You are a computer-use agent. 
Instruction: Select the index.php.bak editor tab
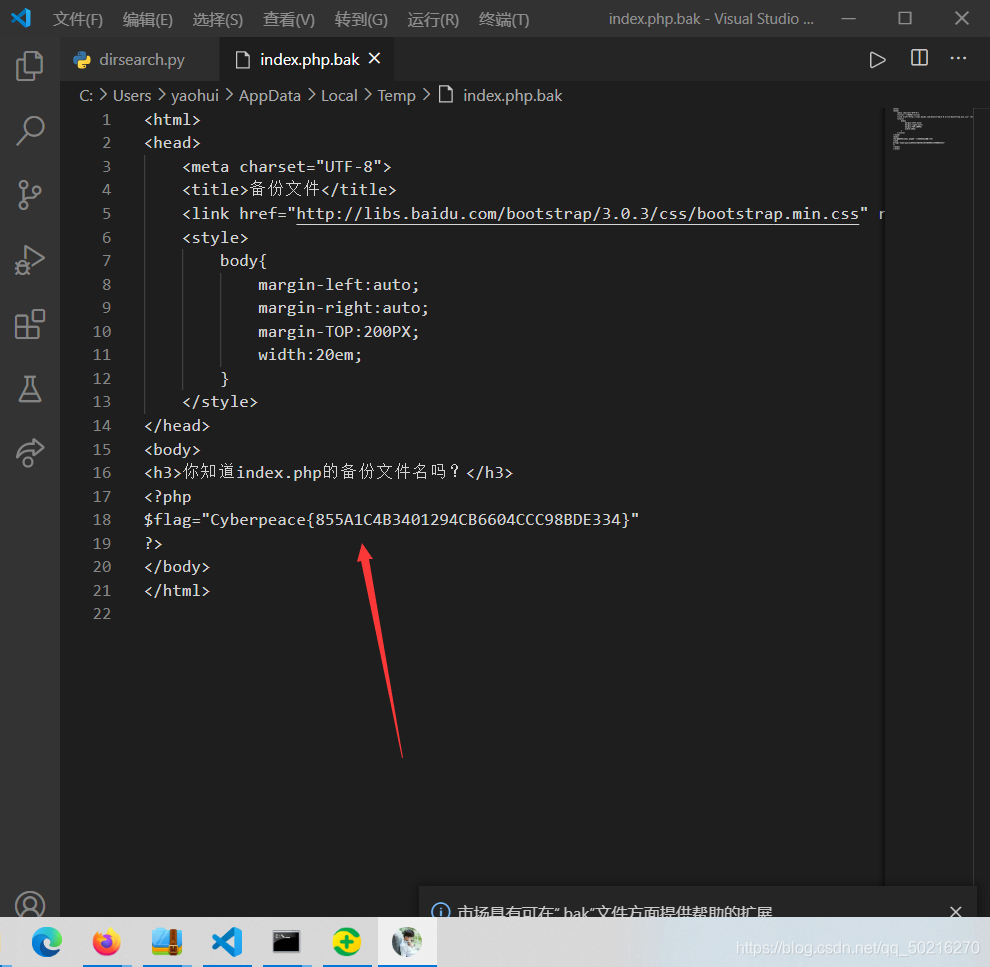click(307, 59)
